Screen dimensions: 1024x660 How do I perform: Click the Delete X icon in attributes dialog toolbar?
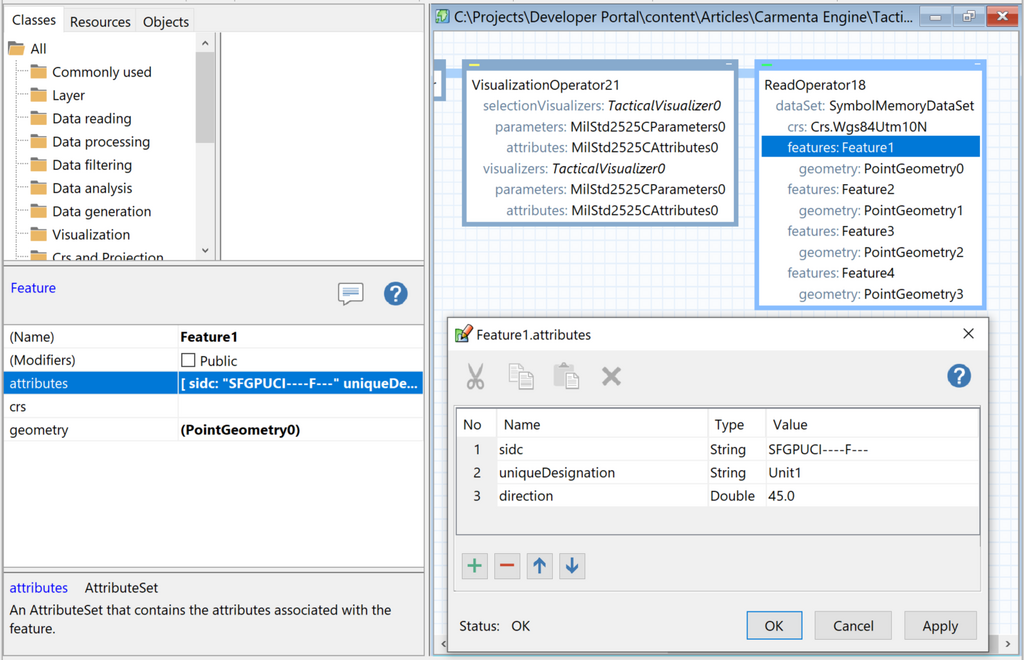click(611, 377)
